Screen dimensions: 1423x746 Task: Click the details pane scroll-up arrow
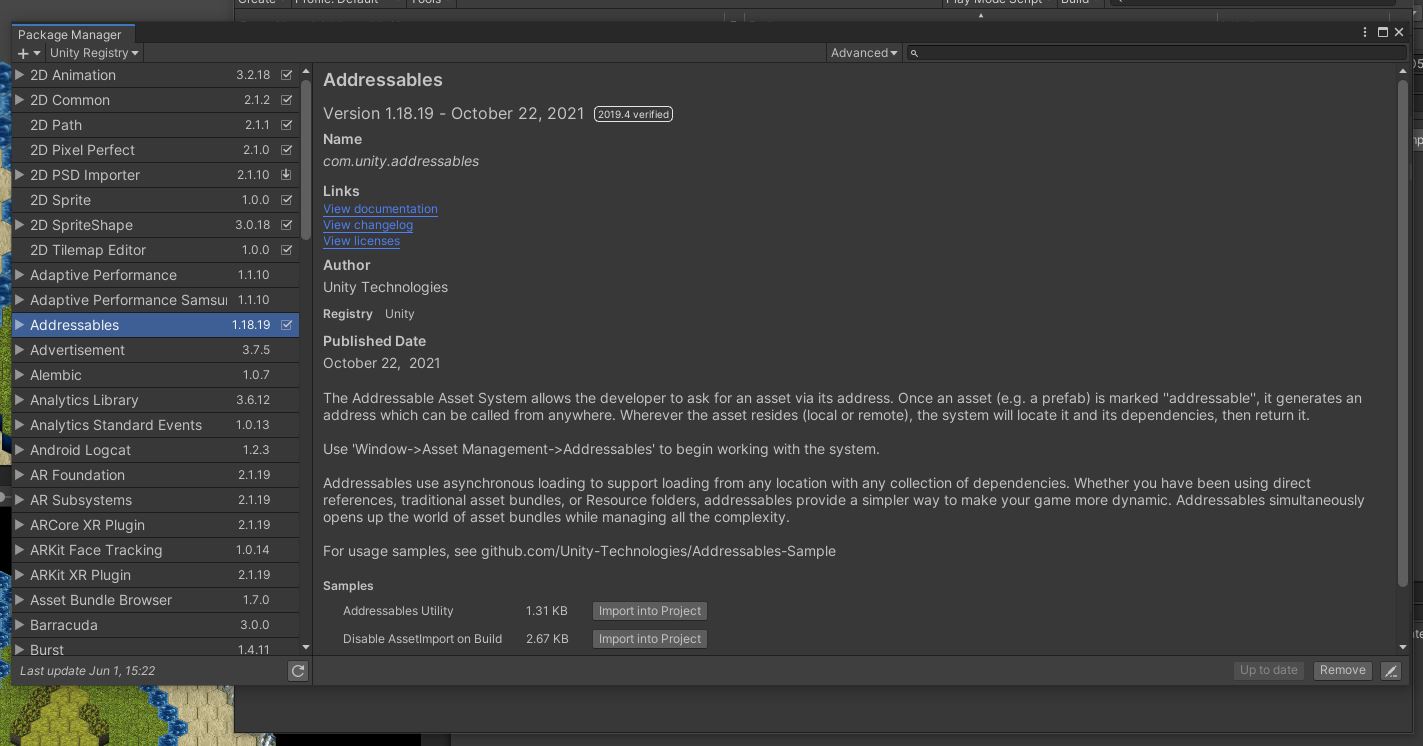tap(1403, 72)
